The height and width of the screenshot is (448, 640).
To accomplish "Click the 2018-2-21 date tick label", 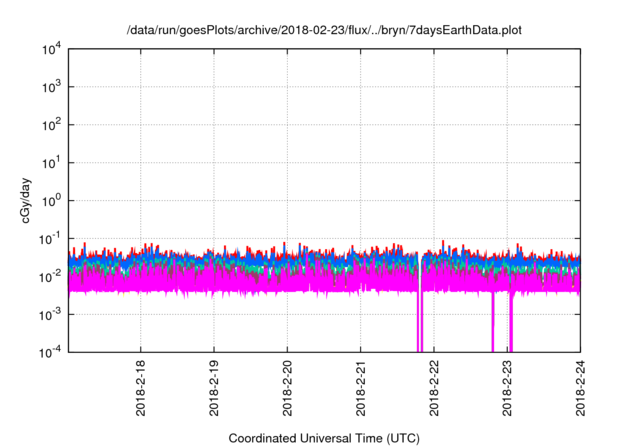I will point(360,388).
